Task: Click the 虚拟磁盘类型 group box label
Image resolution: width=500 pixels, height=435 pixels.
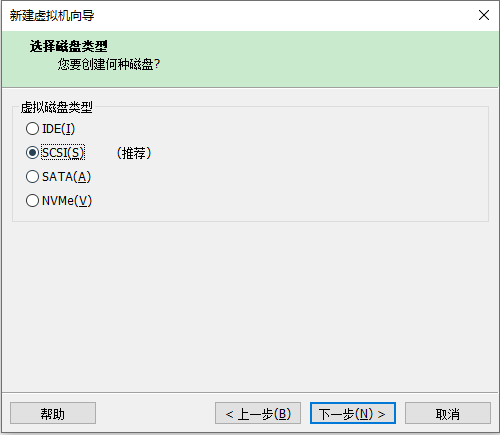Action: click(x=57, y=107)
